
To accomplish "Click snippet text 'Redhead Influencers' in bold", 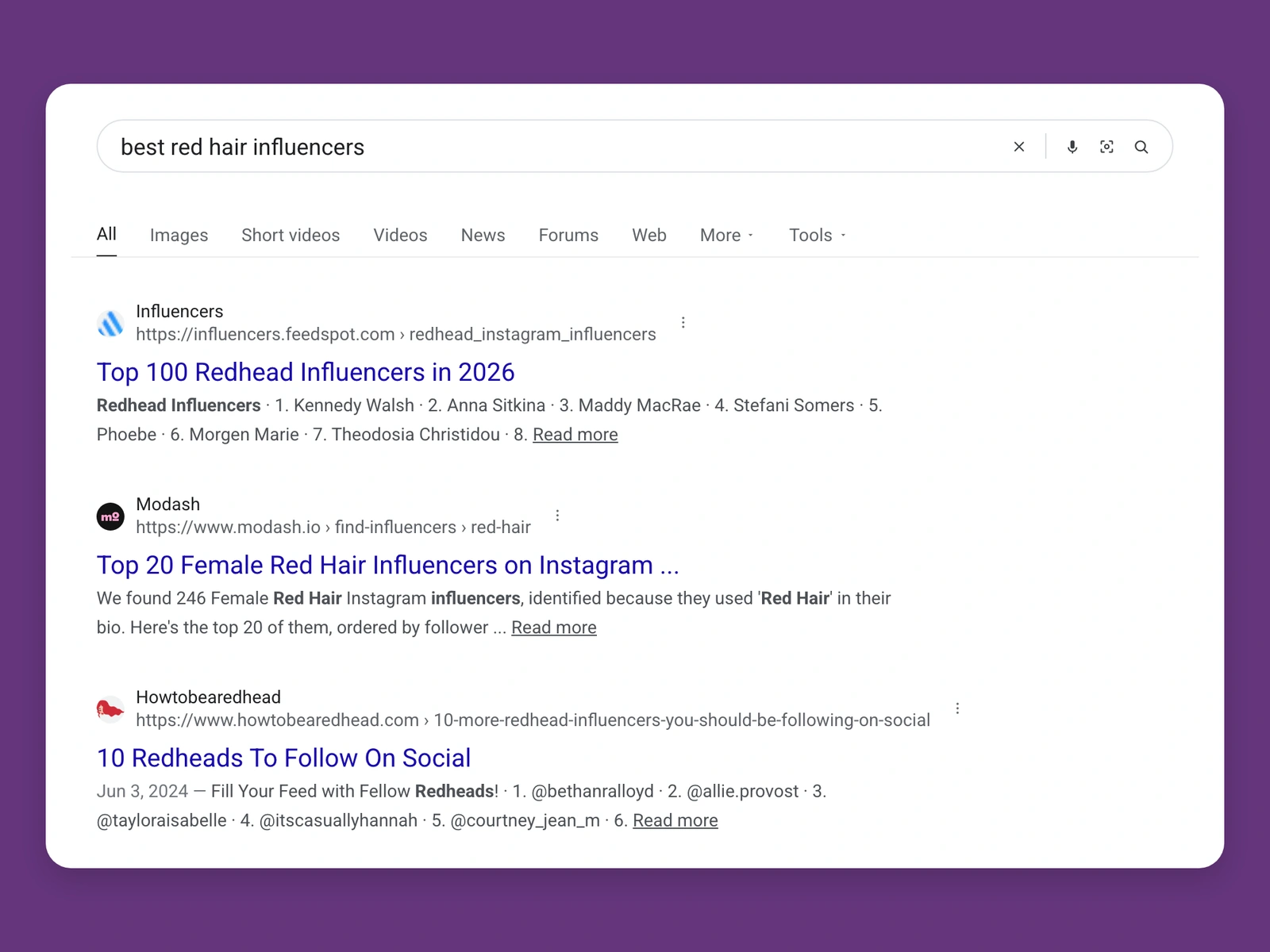I will 179,405.
